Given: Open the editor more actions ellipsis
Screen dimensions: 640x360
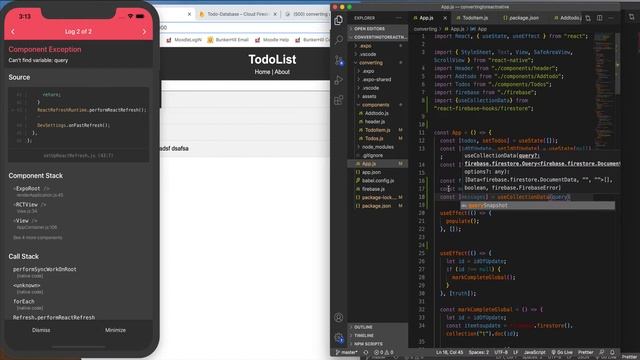Looking at the screenshot, I should [x=611, y=18].
